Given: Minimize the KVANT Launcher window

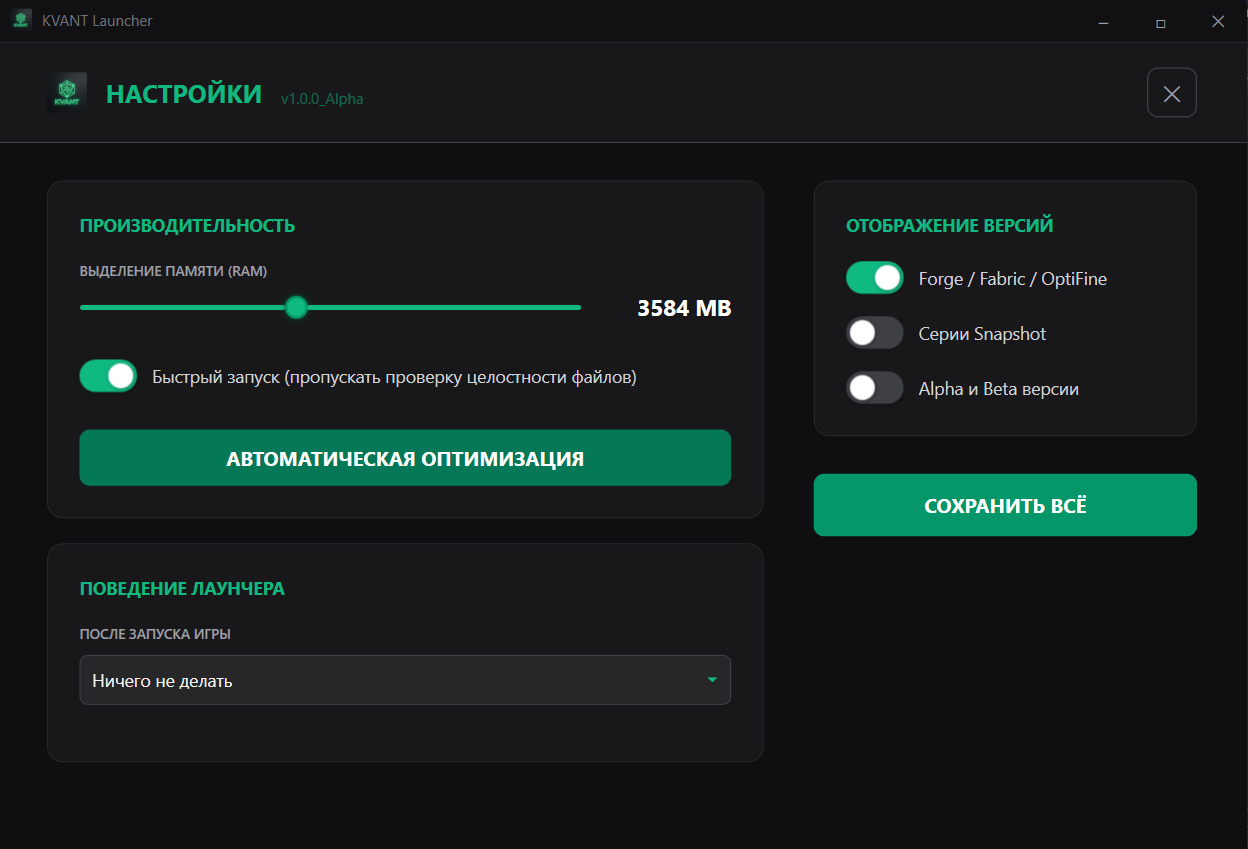Looking at the screenshot, I should click(1102, 21).
